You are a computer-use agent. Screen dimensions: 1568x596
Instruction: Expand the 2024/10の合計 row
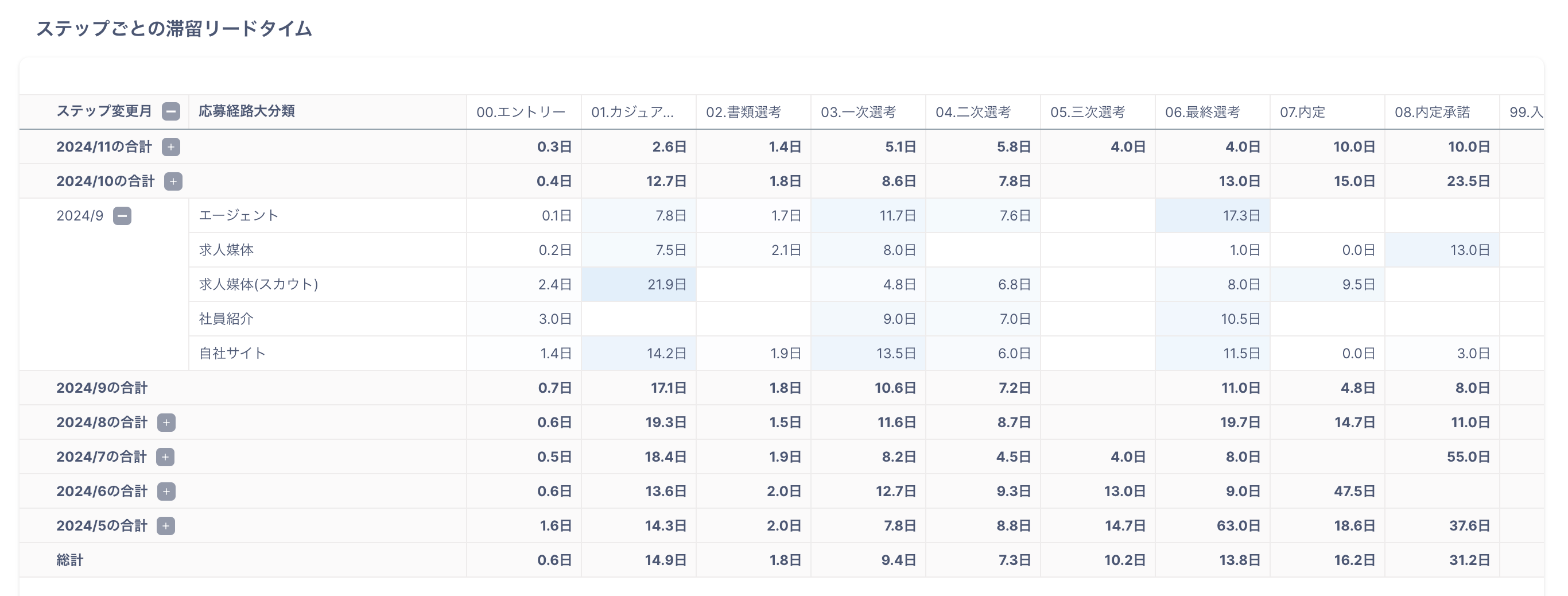pyautogui.click(x=173, y=181)
